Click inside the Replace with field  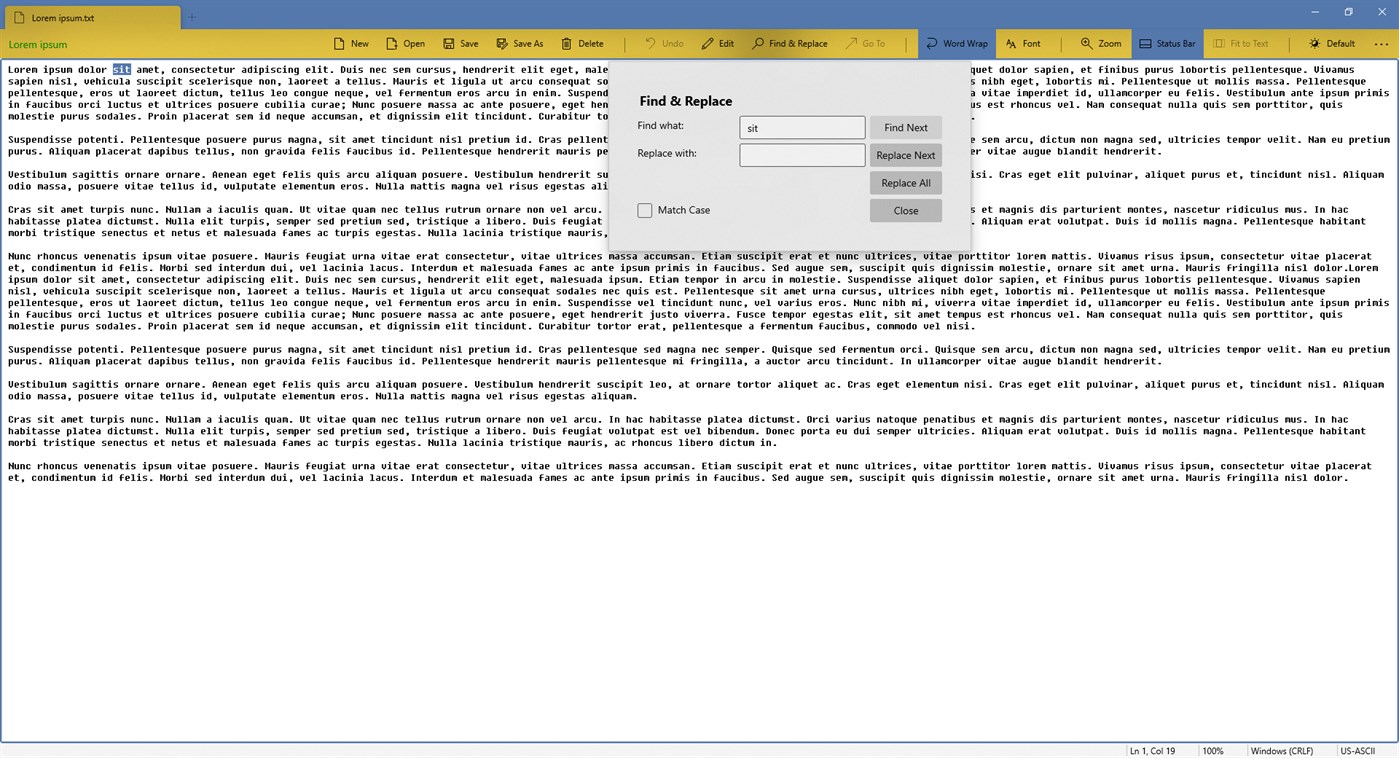801,154
